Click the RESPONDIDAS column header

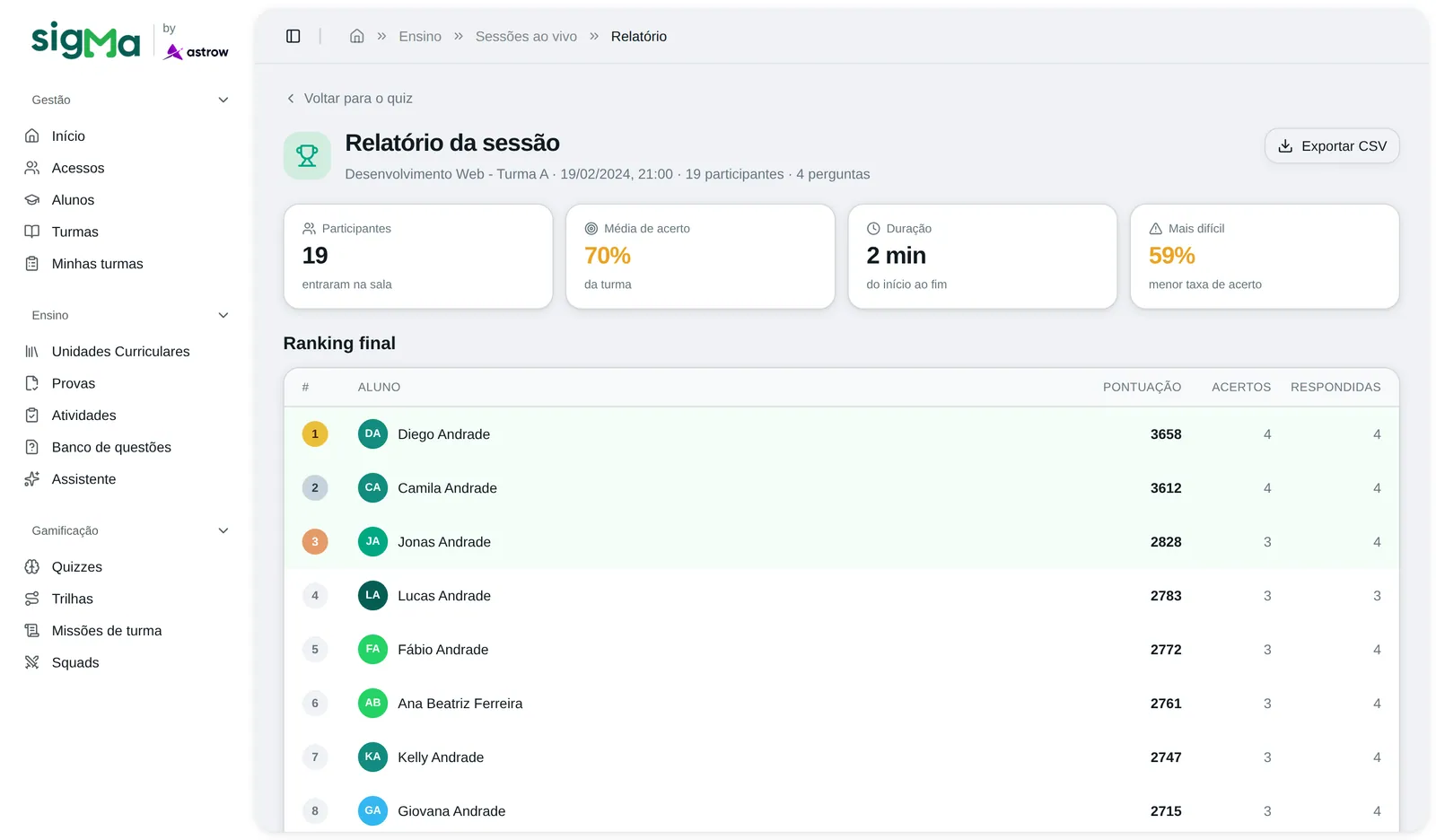[1335, 387]
